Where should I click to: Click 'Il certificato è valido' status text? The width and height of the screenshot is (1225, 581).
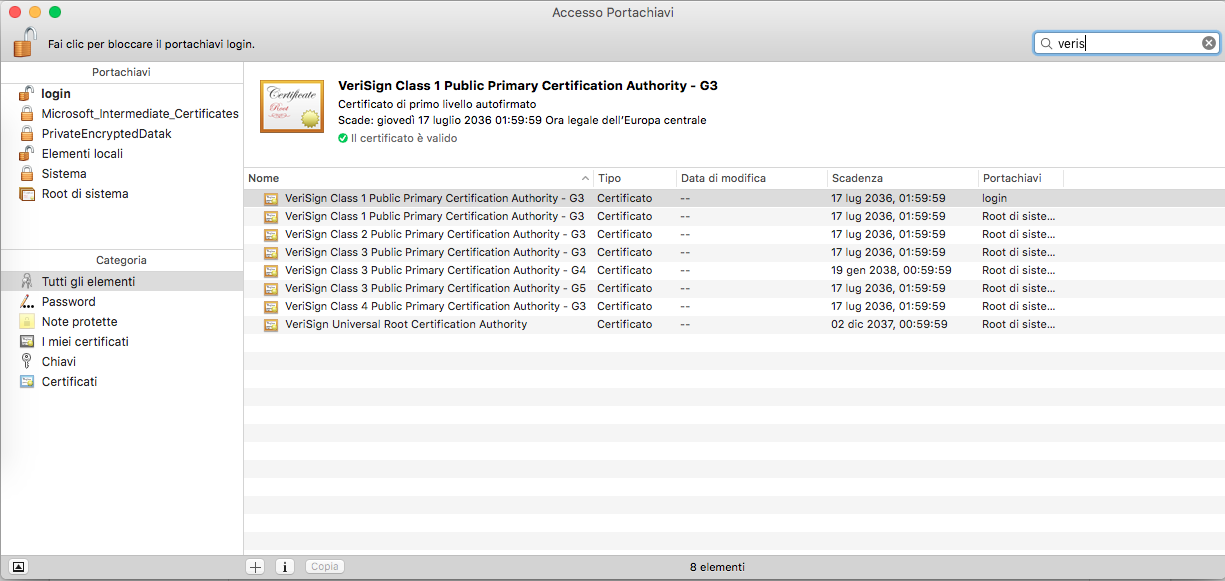[x=404, y=138]
